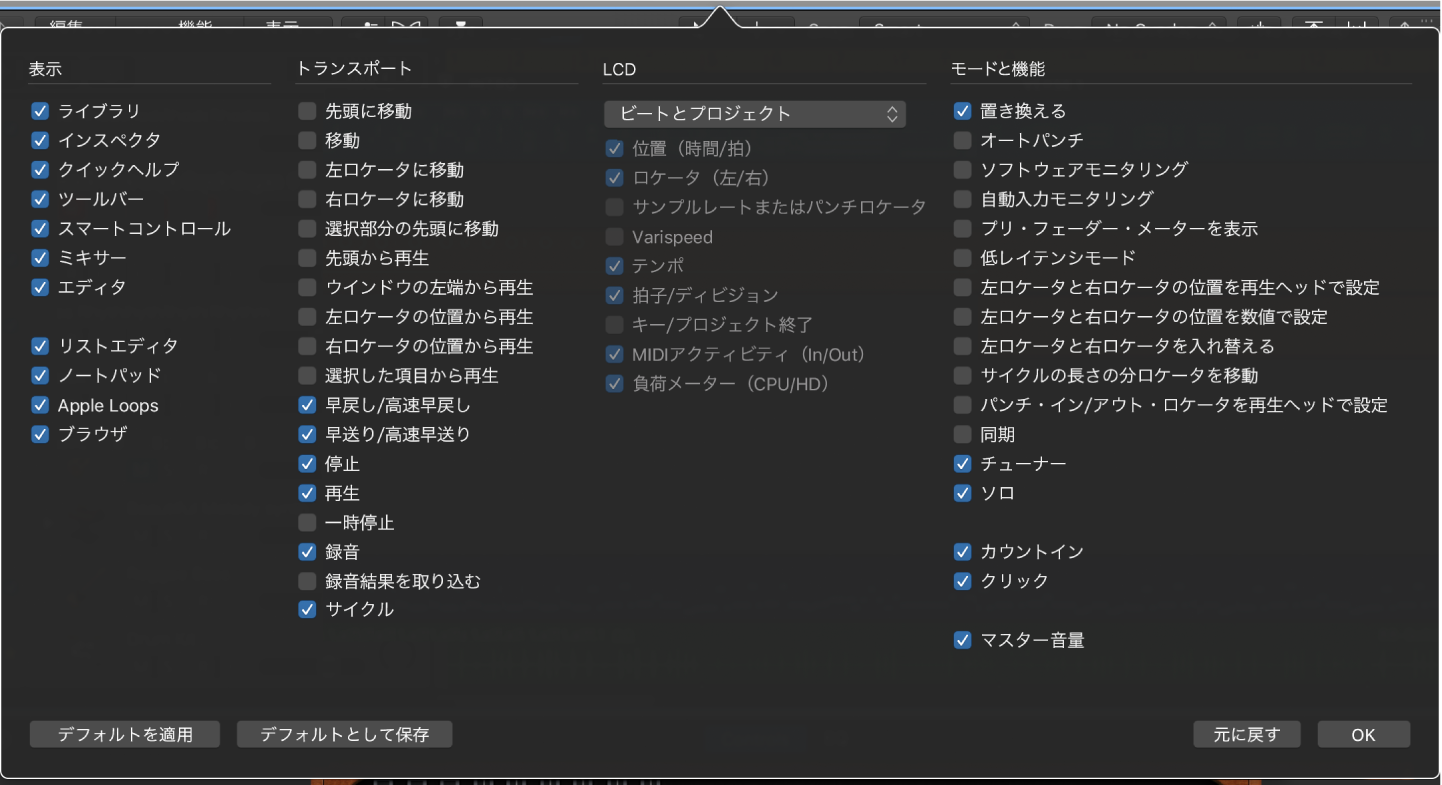Uncheck the ライブラリ checkbox
1442x785 pixels.
(x=40, y=111)
